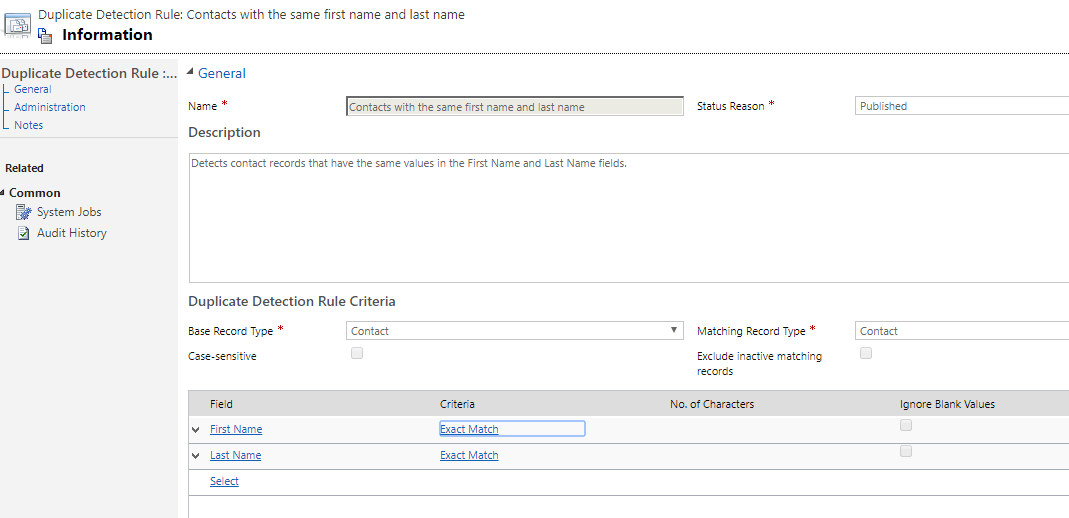Screen dimensions: 1069x518
Task: Expand the First Name row chevron
Action: point(196,429)
